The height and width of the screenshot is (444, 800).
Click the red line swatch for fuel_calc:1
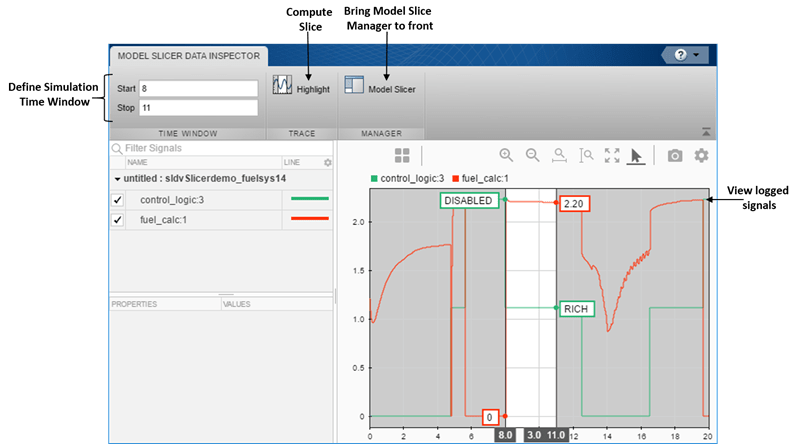[x=310, y=218]
